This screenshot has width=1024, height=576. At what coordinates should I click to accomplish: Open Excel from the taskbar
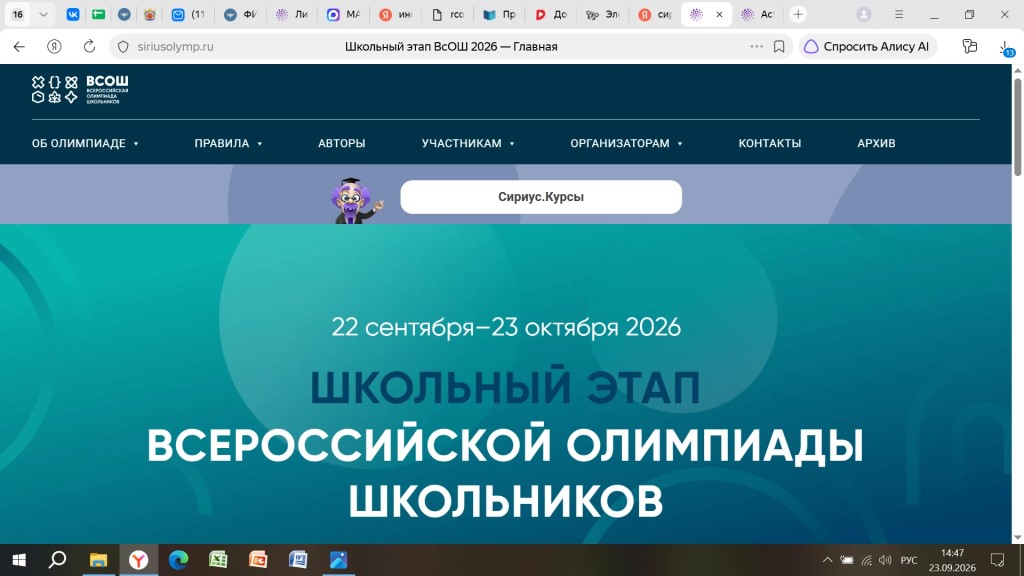click(218, 560)
